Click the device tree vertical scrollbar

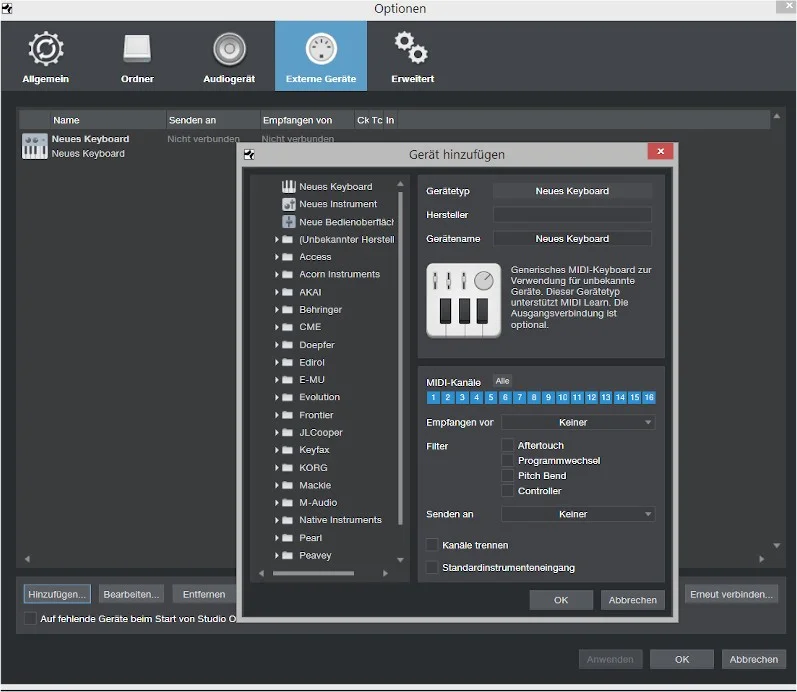click(x=401, y=358)
